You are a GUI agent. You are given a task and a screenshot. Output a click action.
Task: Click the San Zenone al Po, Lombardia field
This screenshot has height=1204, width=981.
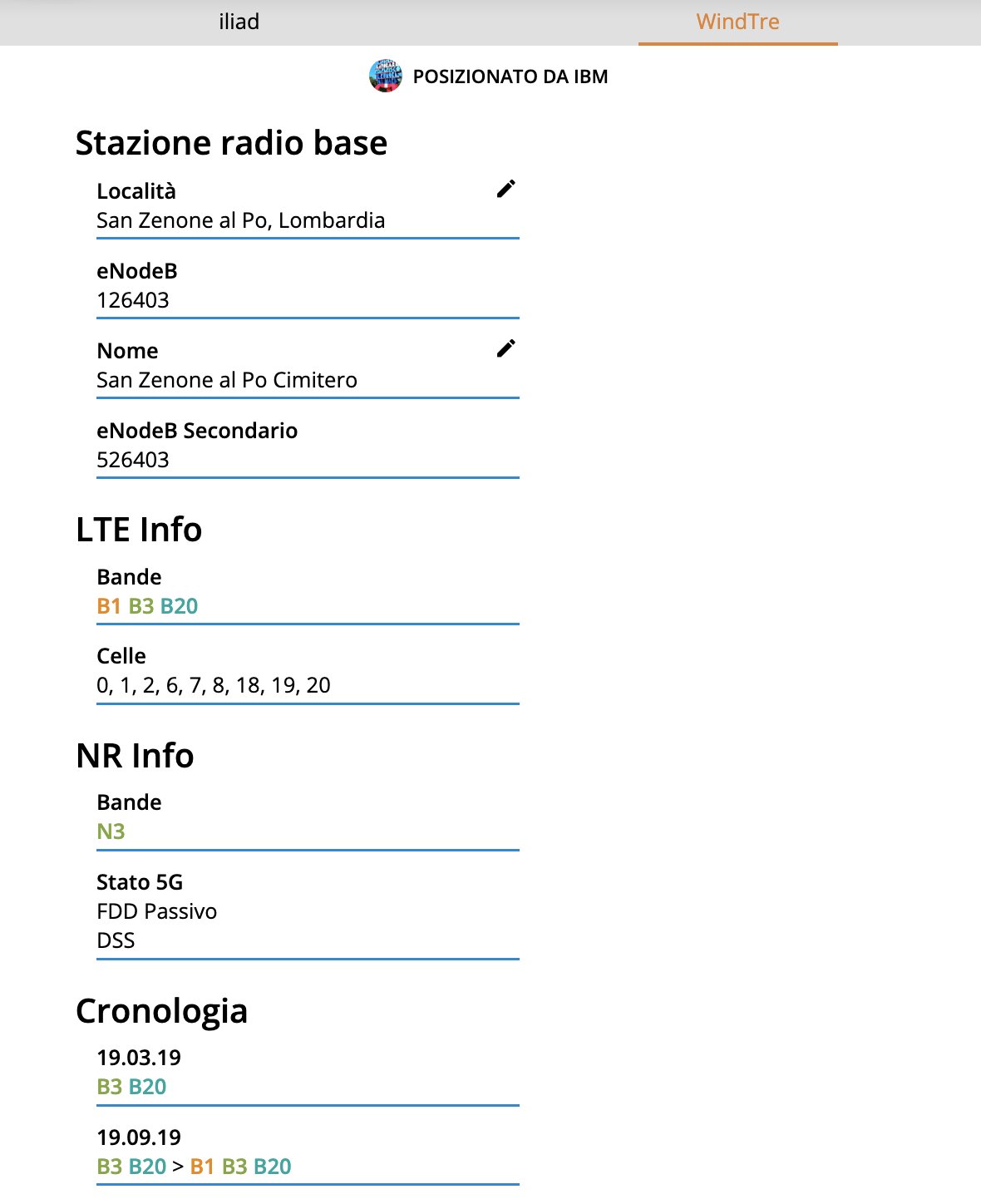(241, 220)
